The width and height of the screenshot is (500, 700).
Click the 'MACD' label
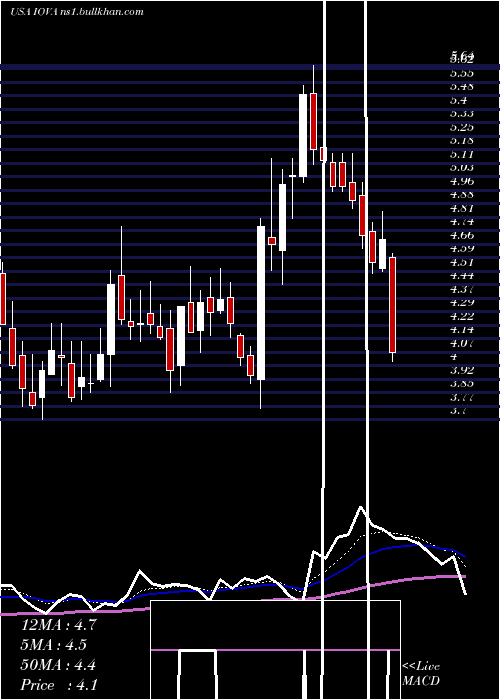[420, 681]
